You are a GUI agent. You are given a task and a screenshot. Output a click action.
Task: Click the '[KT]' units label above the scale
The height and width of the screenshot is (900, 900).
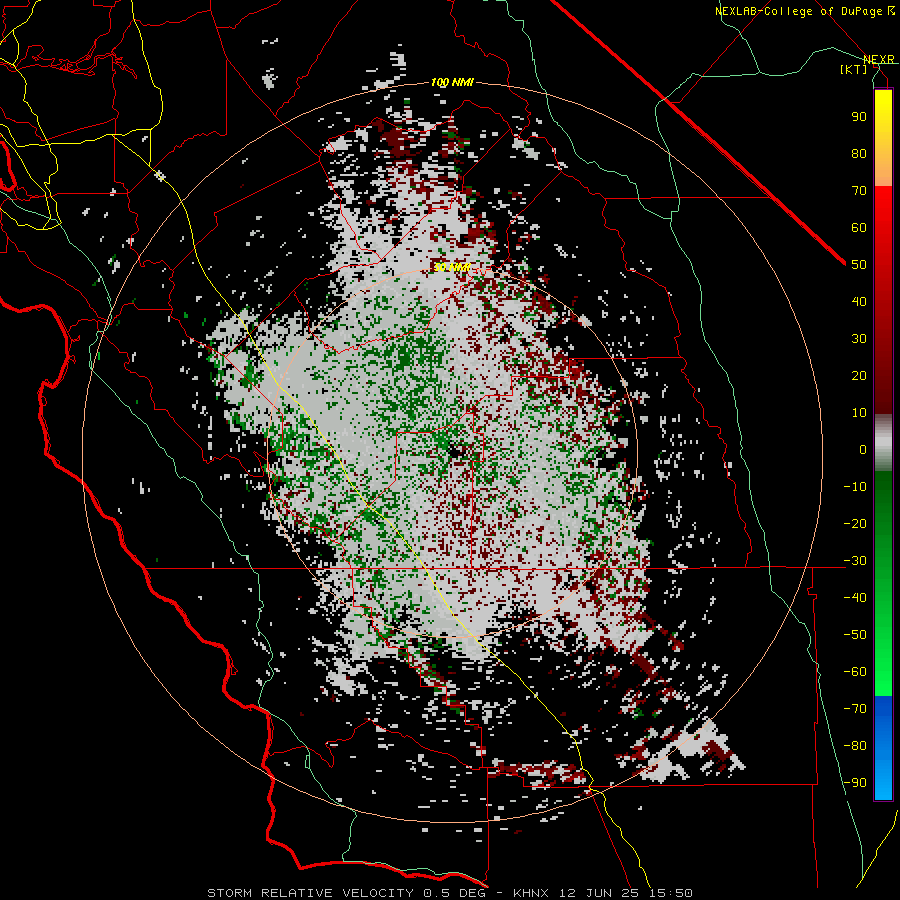point(854,69)
